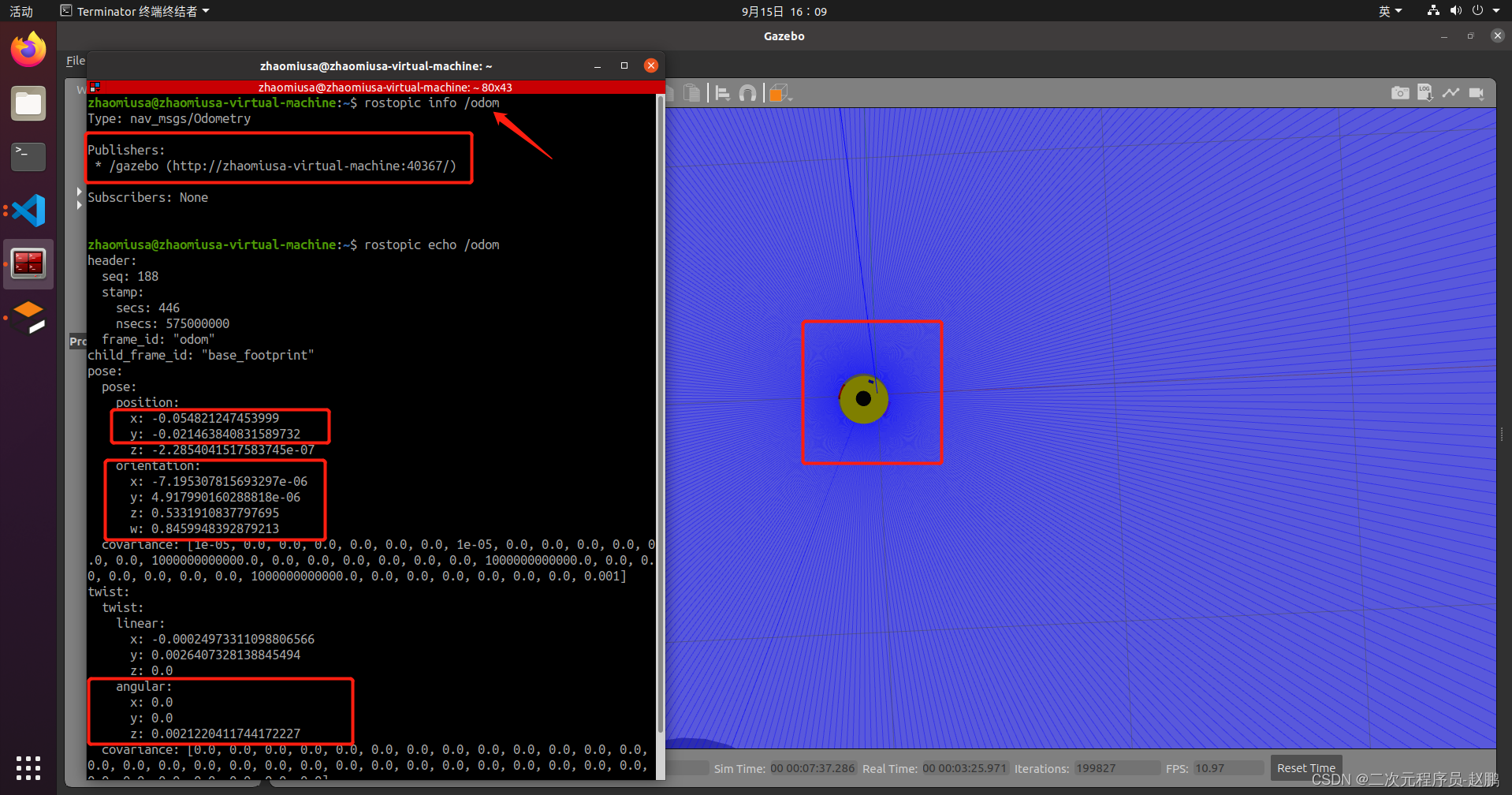This screenshot has width=1512, height=795.
Task: Launch the Terminal from the dock
Action: pyautogui.click(x=28, y=156)
